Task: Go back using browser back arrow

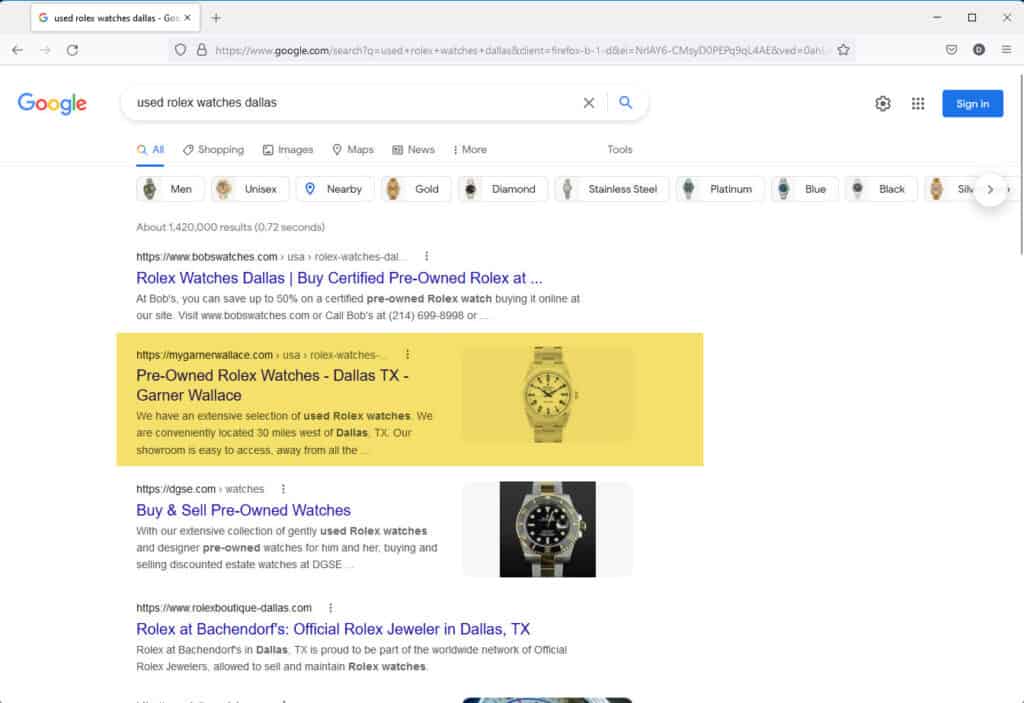Action: pyautogui.click(x=18, y=50)
